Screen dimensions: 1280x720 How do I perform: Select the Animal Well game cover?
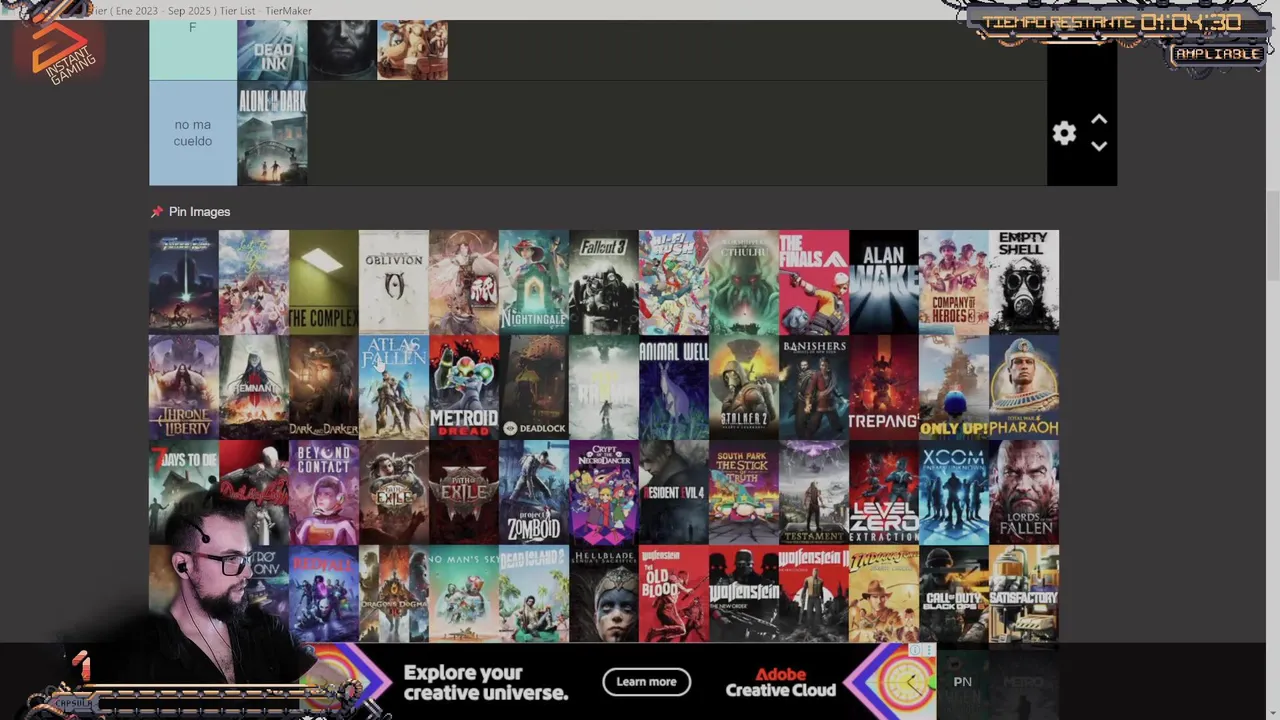click(674, 387)
